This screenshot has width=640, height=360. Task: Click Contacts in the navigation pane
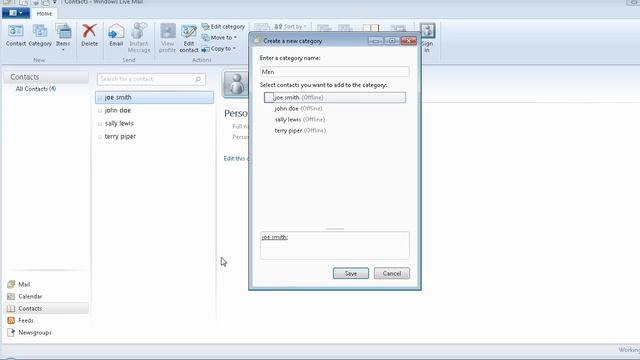tap(47, 309)
